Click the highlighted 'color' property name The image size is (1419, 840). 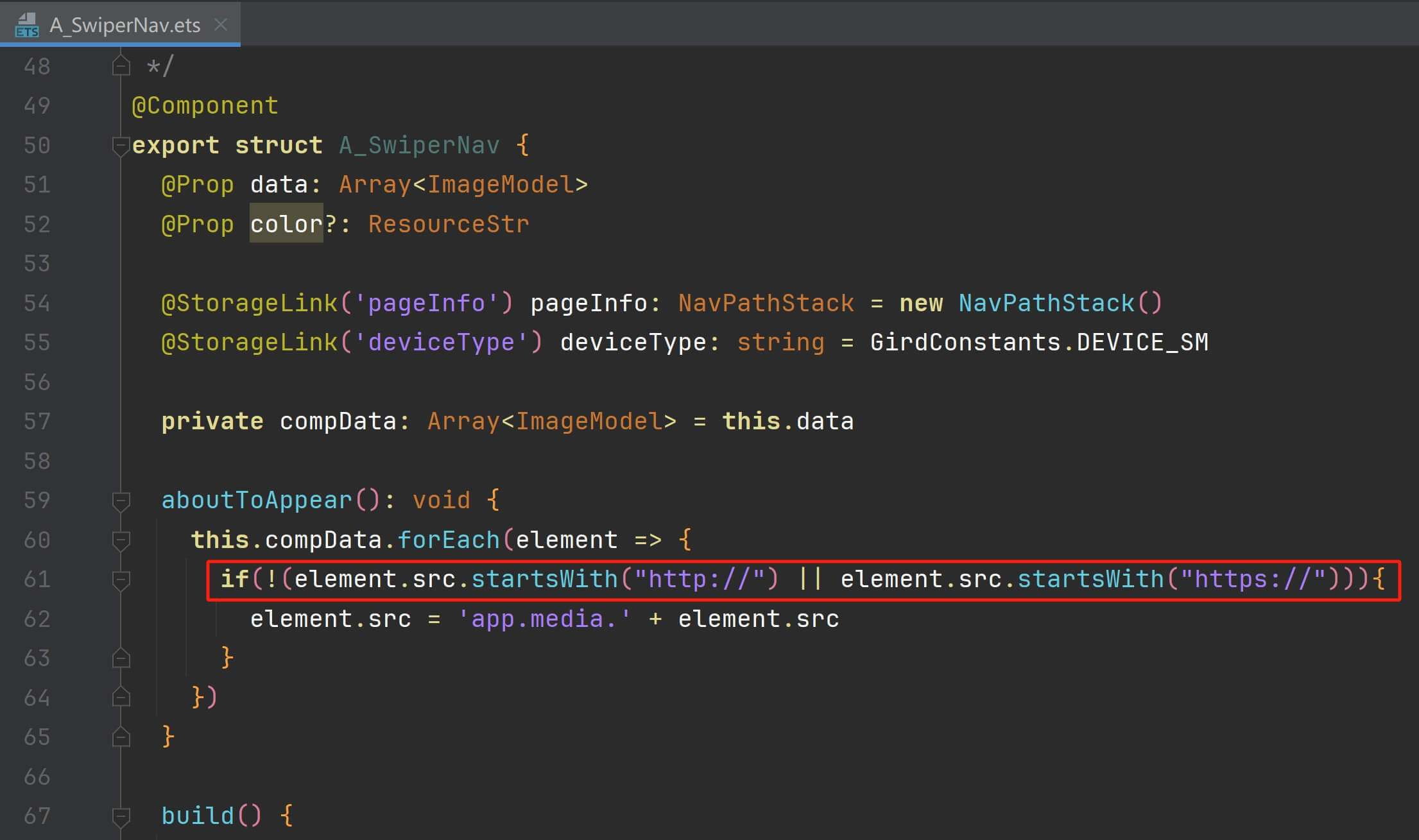pyautogui.click(x=286, y=224)
